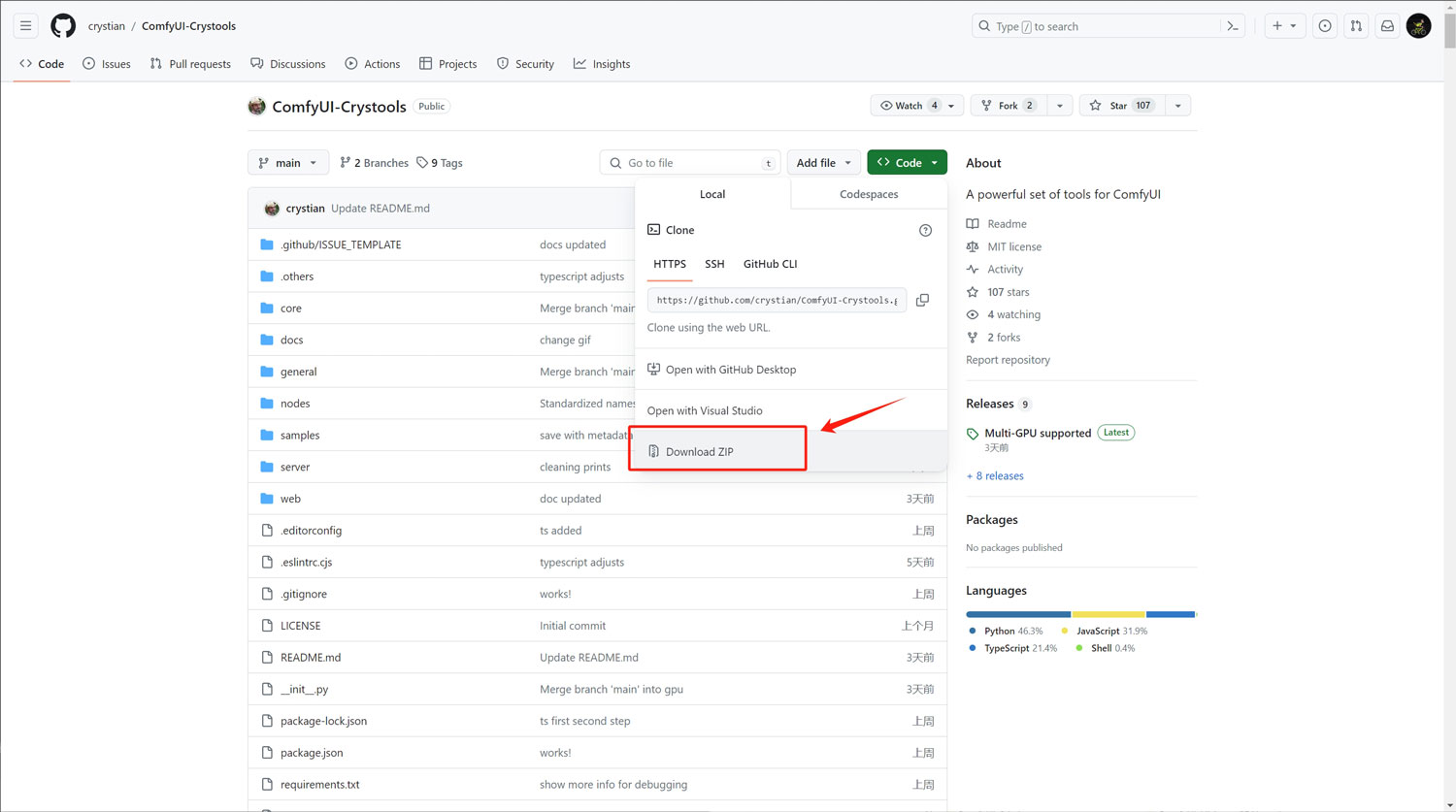Click Open with GitHub Desktop
Screen dimensions: 1456x812
coord(721,370)
